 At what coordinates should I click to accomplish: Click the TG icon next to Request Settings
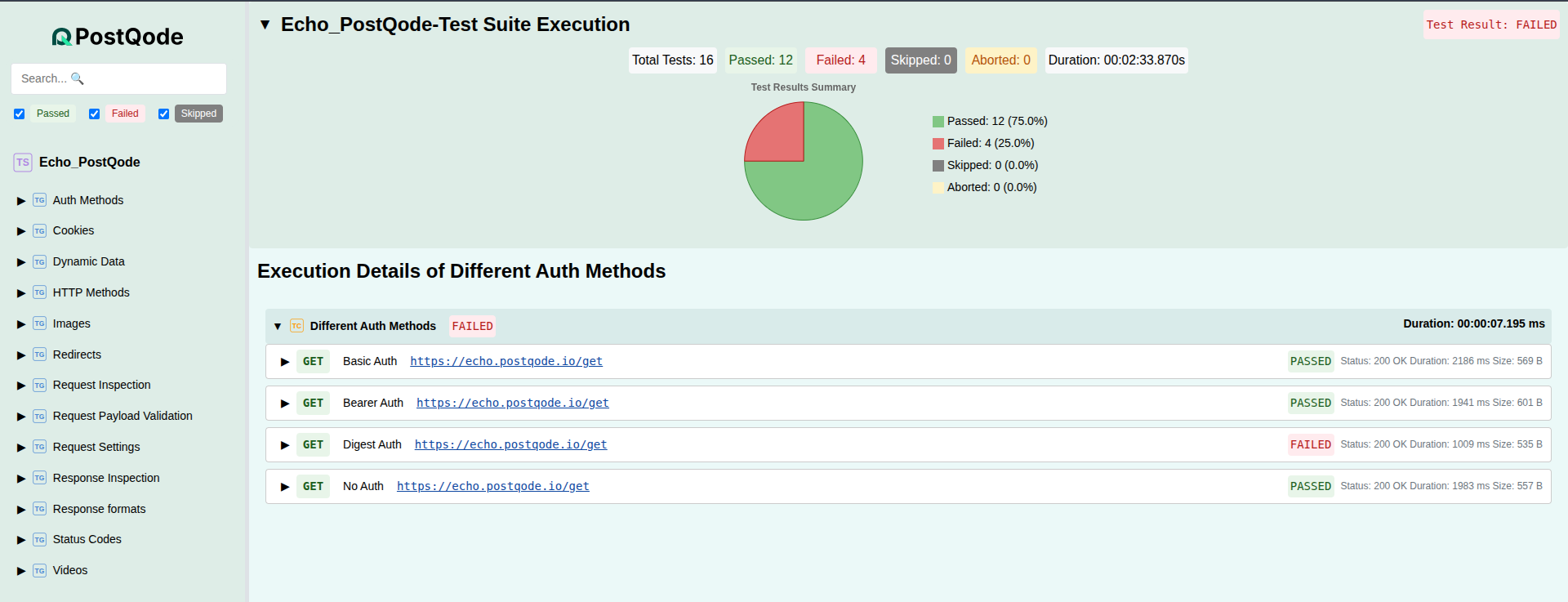(x=39, y=447)
